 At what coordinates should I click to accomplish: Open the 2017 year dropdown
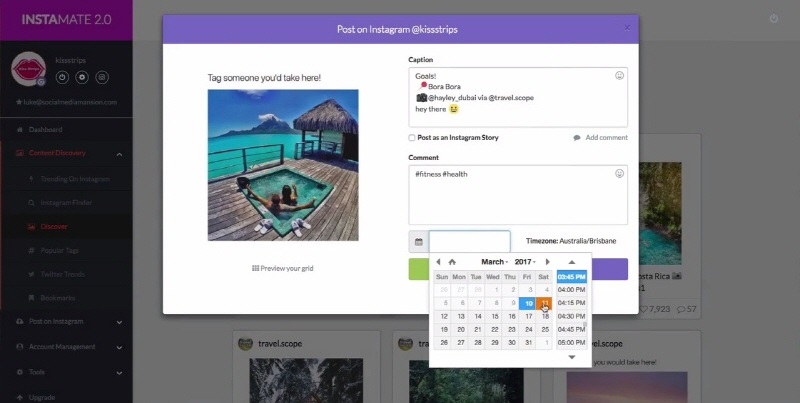tap(525, 262)
